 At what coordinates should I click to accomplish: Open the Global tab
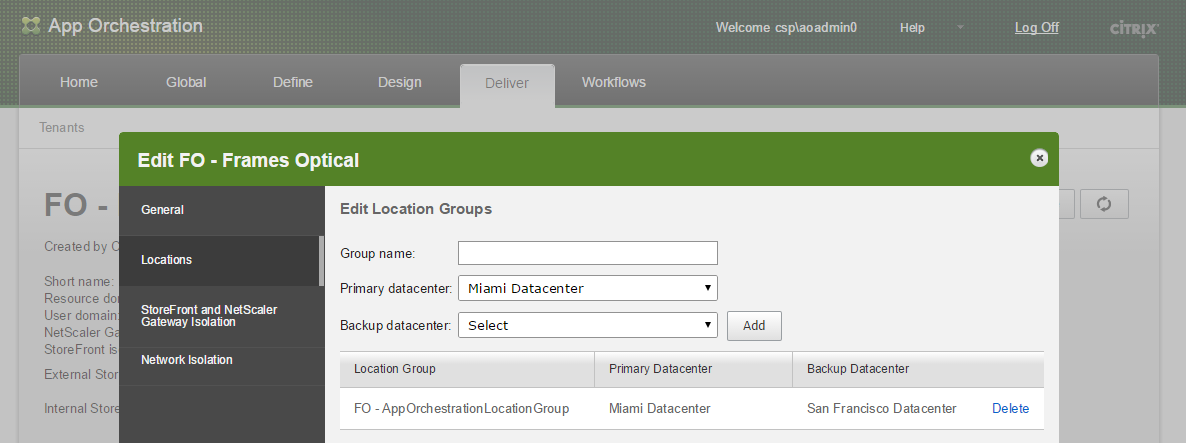click(186, 82)
